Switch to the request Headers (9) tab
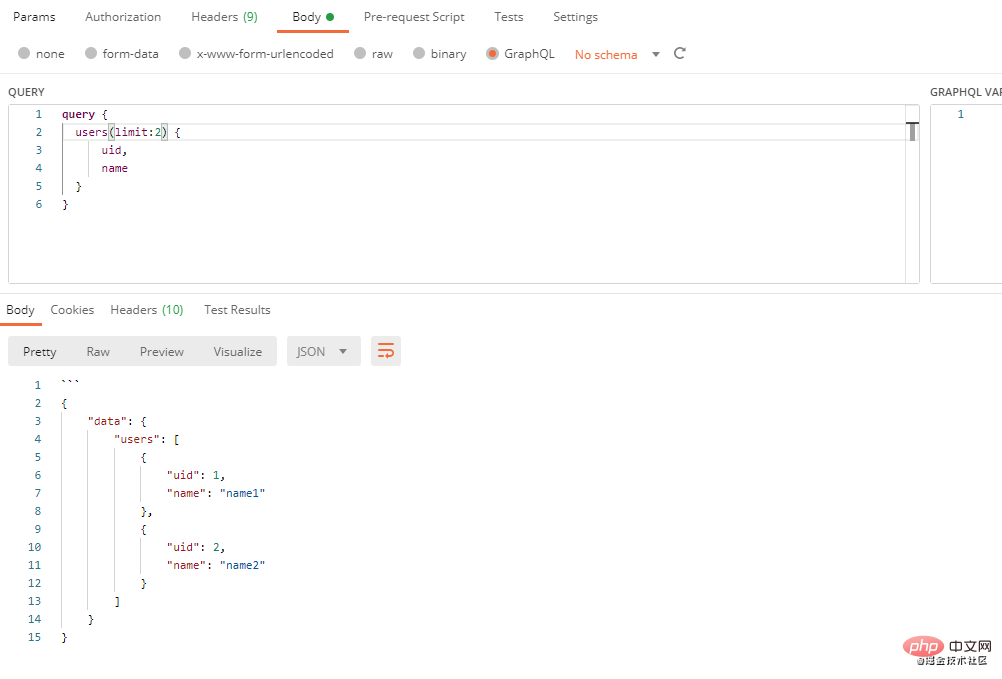Image resolution: width=1002 pixels, height=679 pixels. 224,17
